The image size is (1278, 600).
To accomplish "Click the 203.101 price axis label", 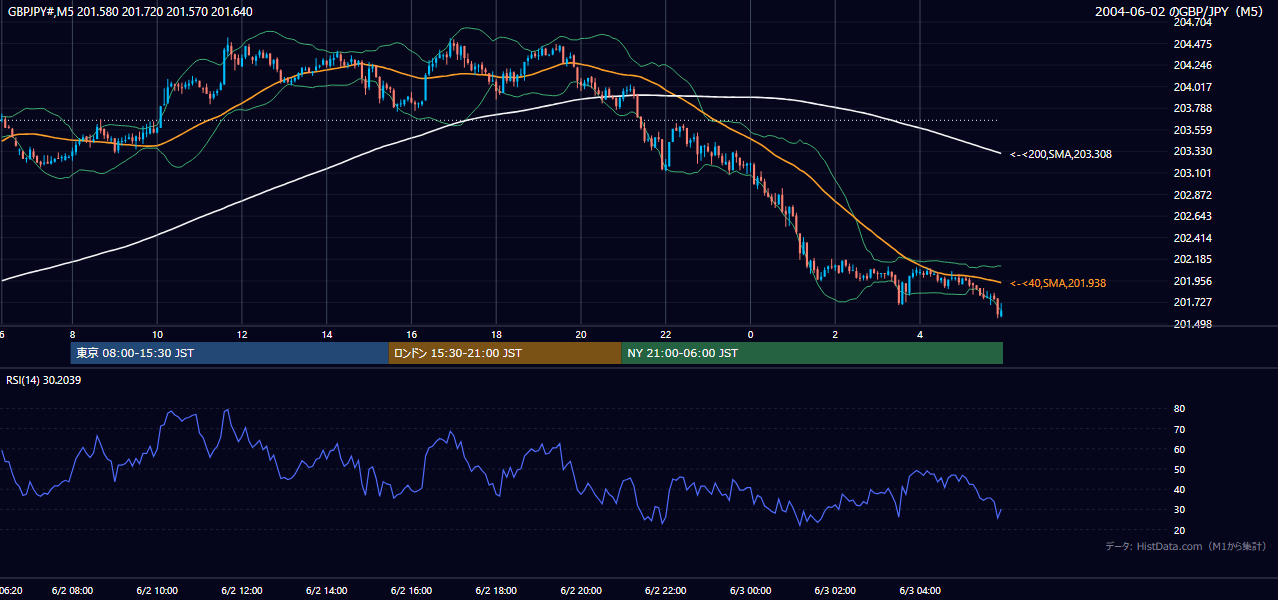I will coord(1192,173).
